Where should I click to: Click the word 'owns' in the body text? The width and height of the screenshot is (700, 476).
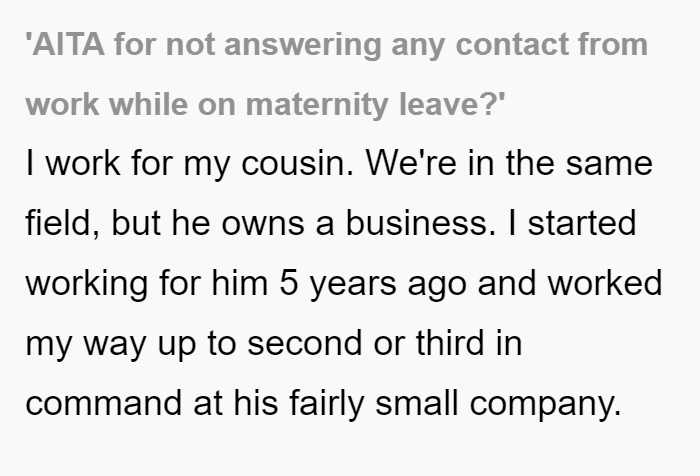tap(263, 223)
